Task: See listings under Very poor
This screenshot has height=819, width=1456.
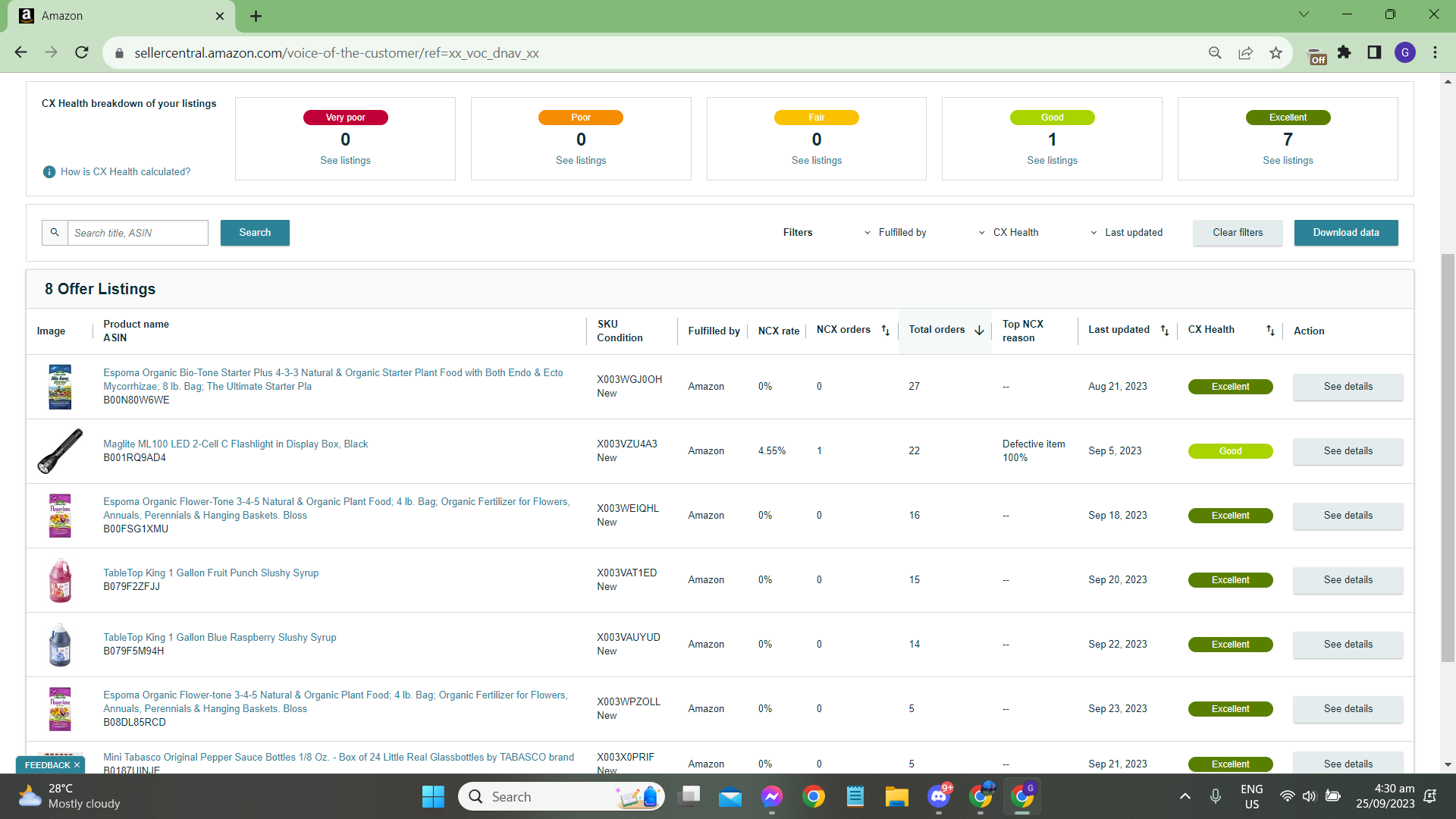Action: click(x=345, y=161)
